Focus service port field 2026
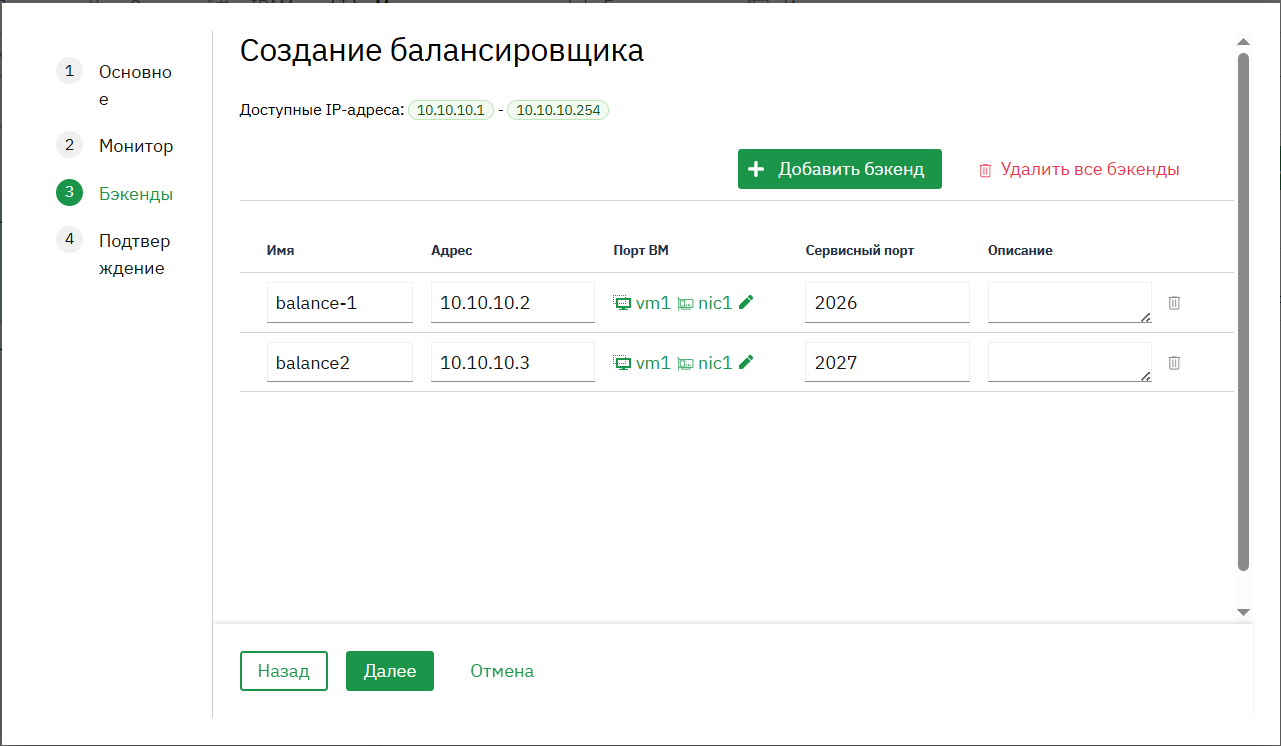This screenshot has height=746, width=1281. pos(887,302)
